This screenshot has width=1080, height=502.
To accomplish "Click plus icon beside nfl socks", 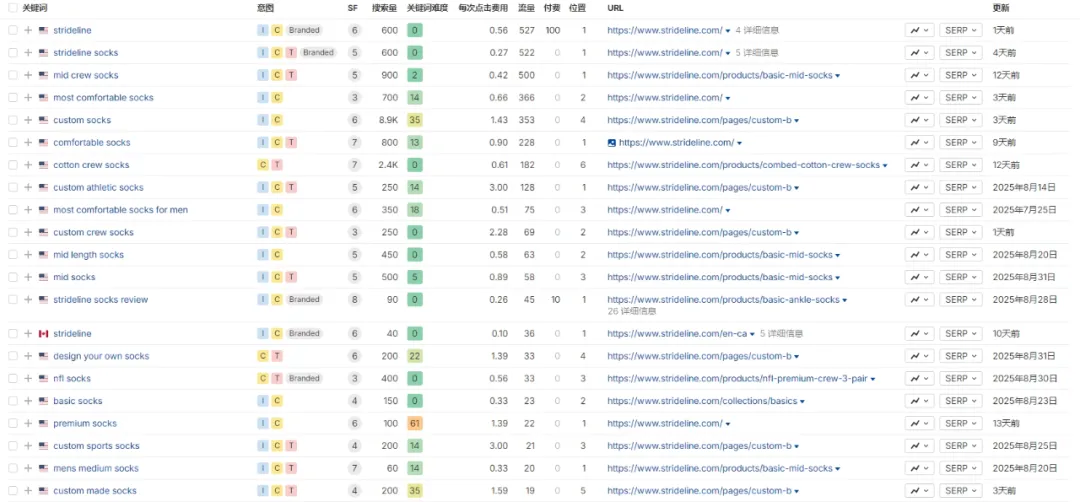I will pyautogui.click(x=28, y=378).
